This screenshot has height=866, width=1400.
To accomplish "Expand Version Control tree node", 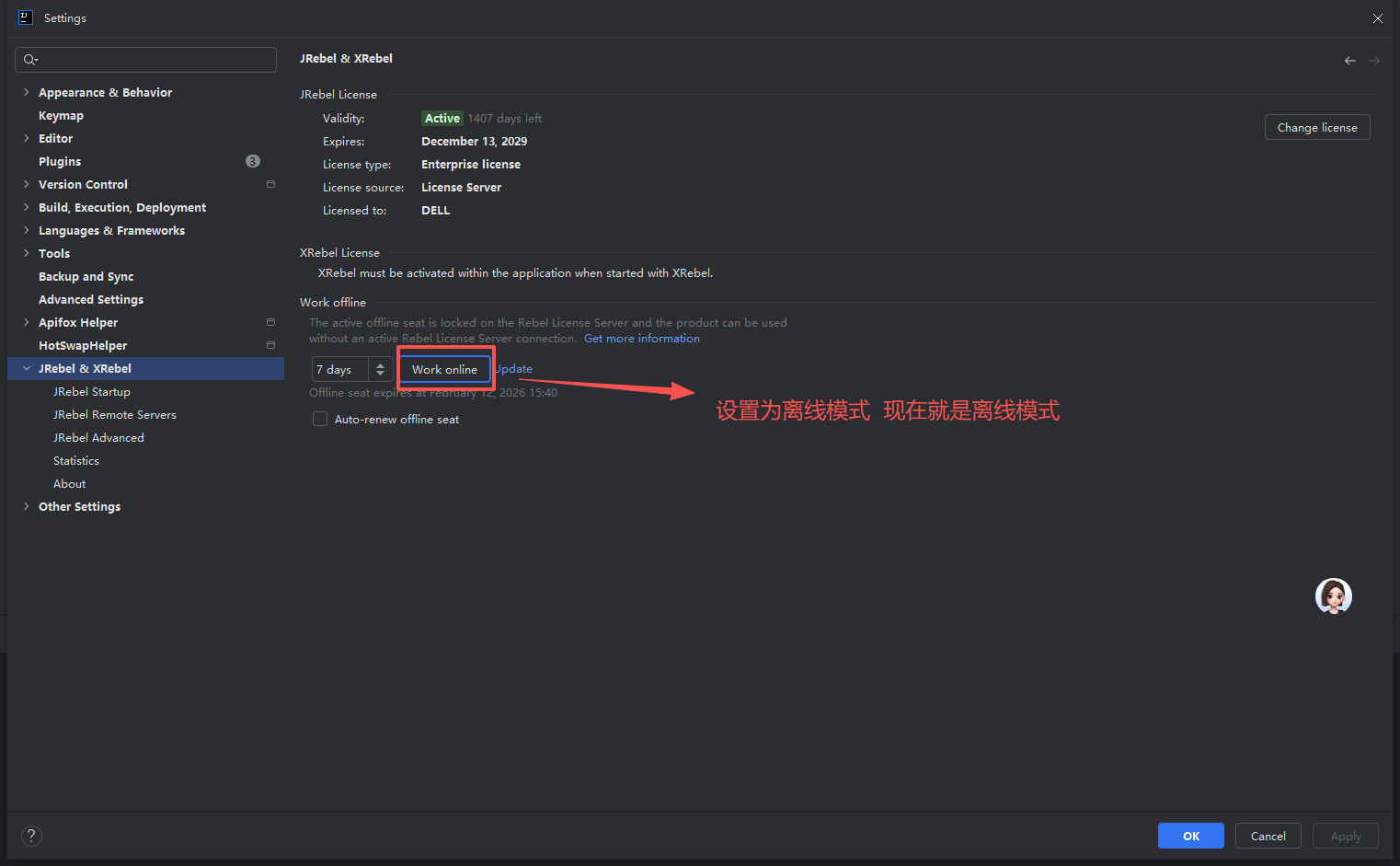I will 27,184.
